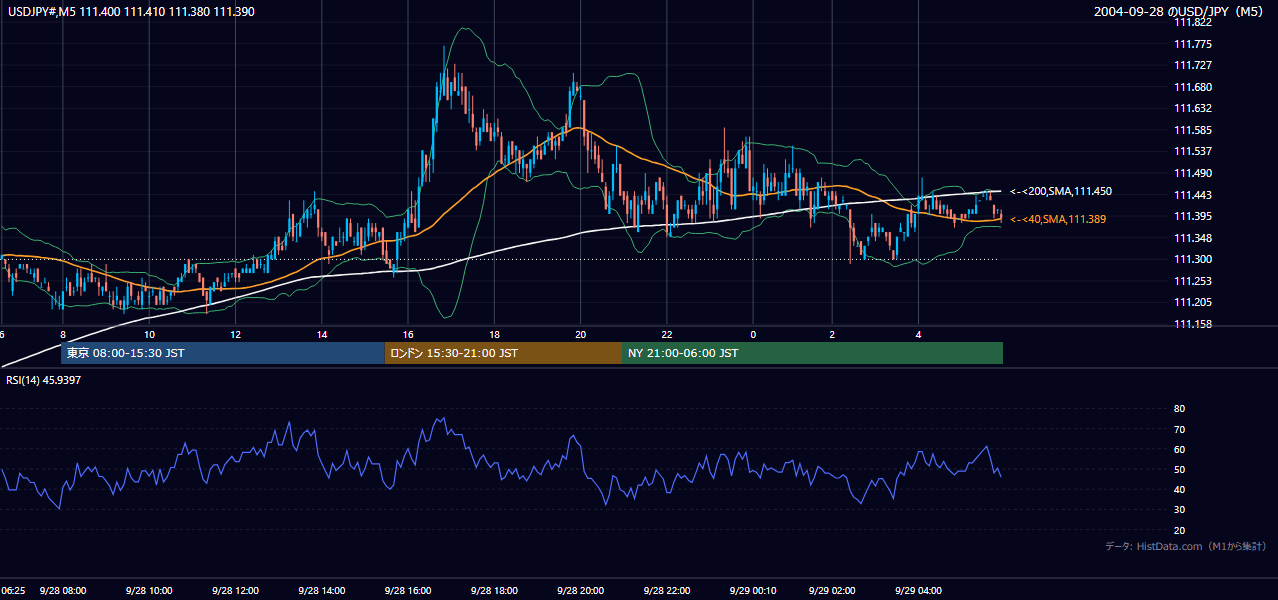
Task: Click RSI scale value 70
Action: 1179,429
